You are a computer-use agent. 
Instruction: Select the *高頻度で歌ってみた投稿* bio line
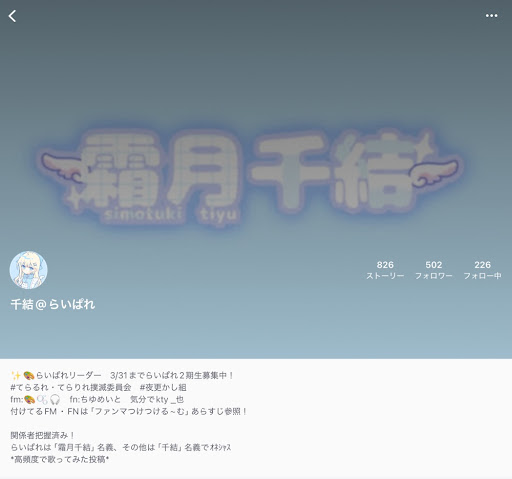(x=60, y=459)
